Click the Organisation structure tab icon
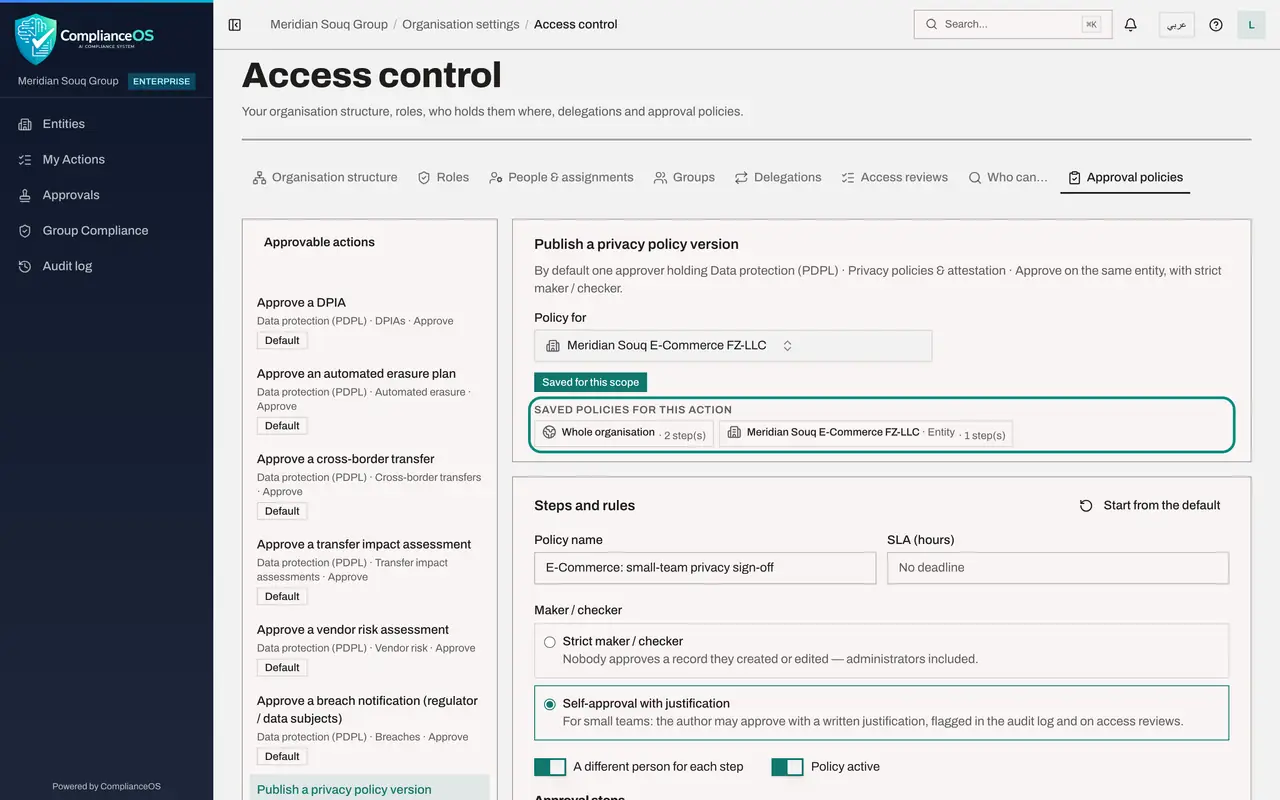The width and height of the screenshot is (1280, 800). click(260, 178)
